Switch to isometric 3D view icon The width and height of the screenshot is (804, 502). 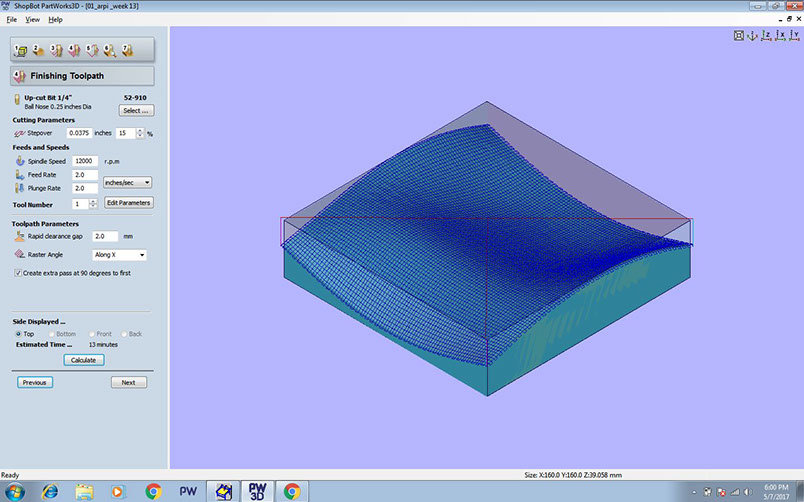pos(752,35)
